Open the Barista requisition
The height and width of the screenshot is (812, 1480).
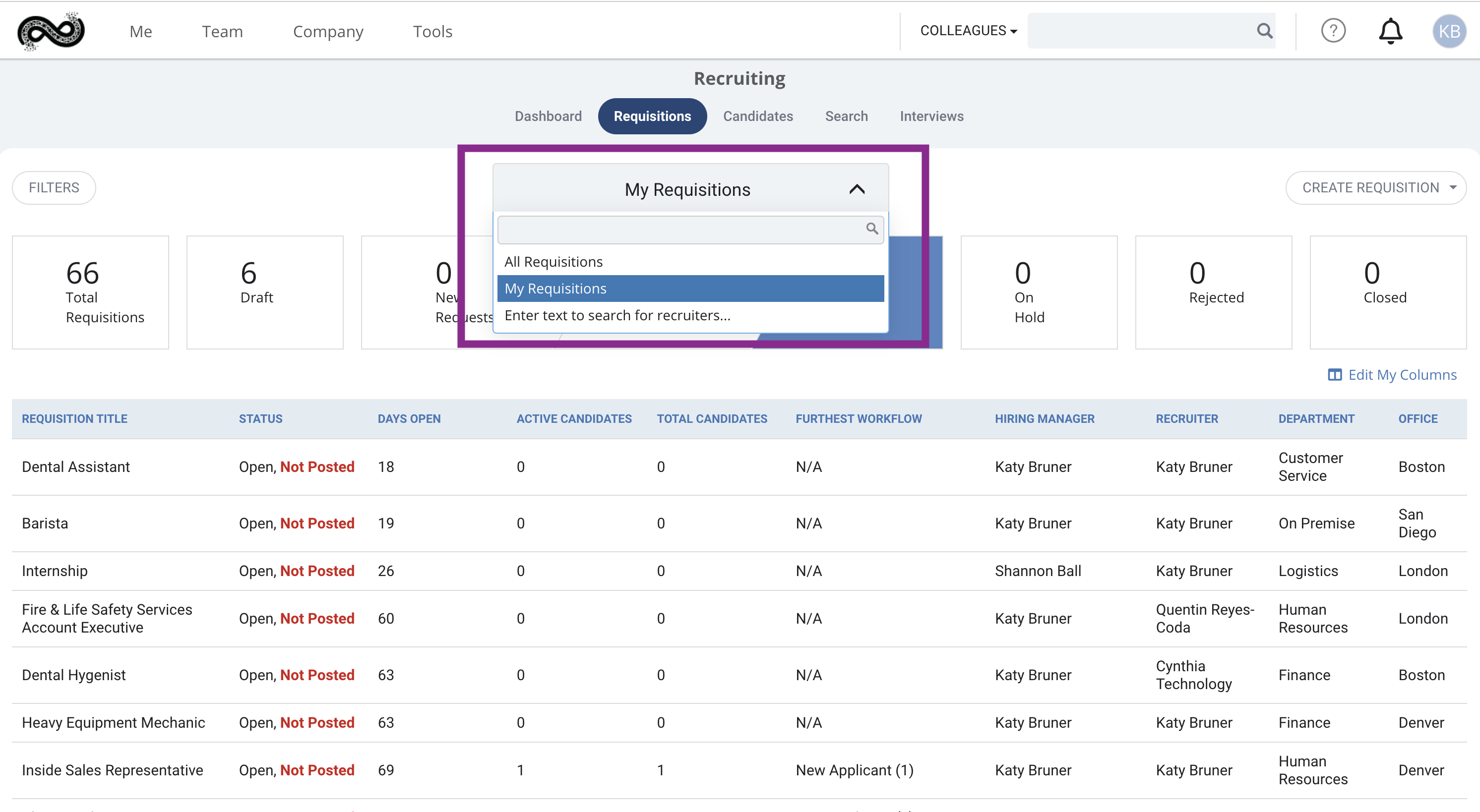(45, 523)
